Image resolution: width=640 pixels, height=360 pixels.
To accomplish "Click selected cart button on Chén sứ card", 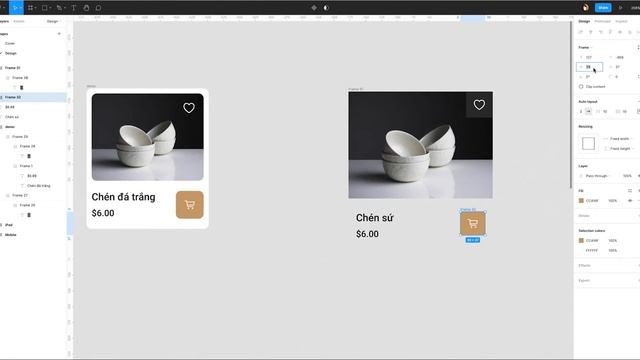I will tap(473, 223).
